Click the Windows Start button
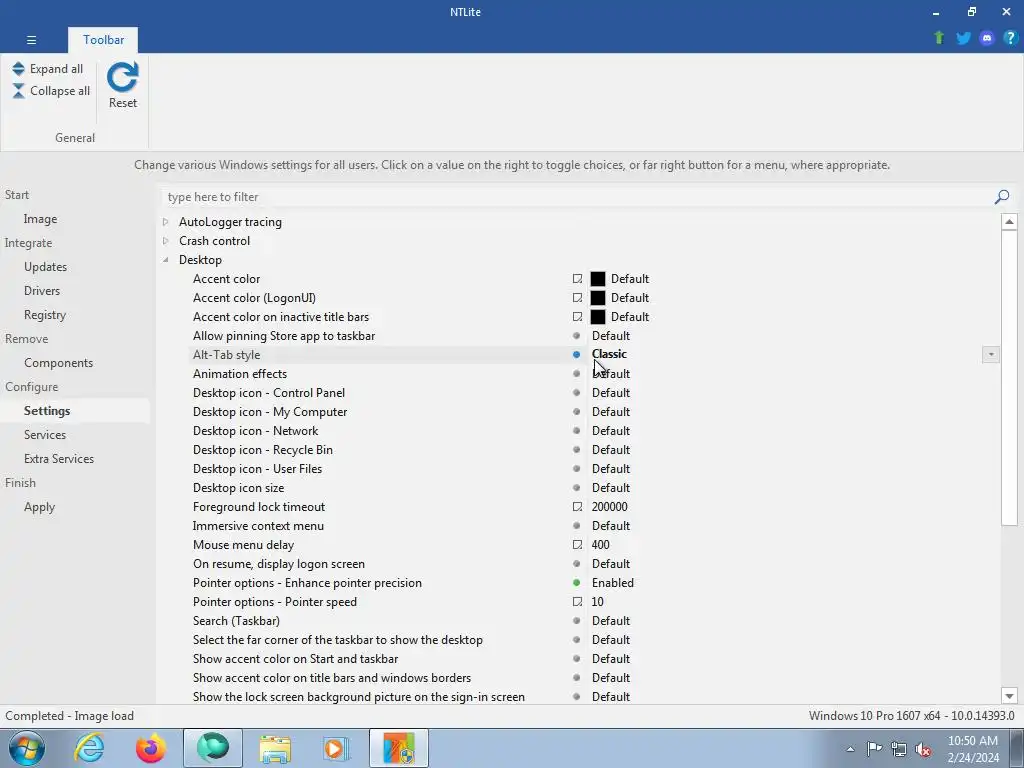 coord(27,748)
